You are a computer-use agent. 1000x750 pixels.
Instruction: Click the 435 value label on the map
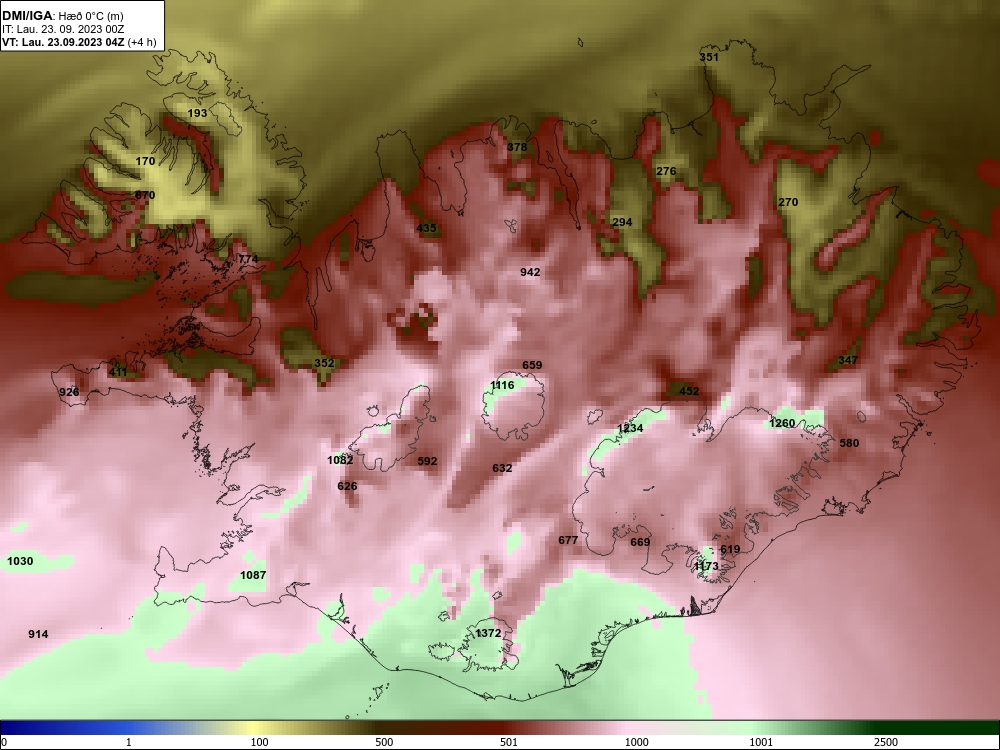[x=426, y=228]
